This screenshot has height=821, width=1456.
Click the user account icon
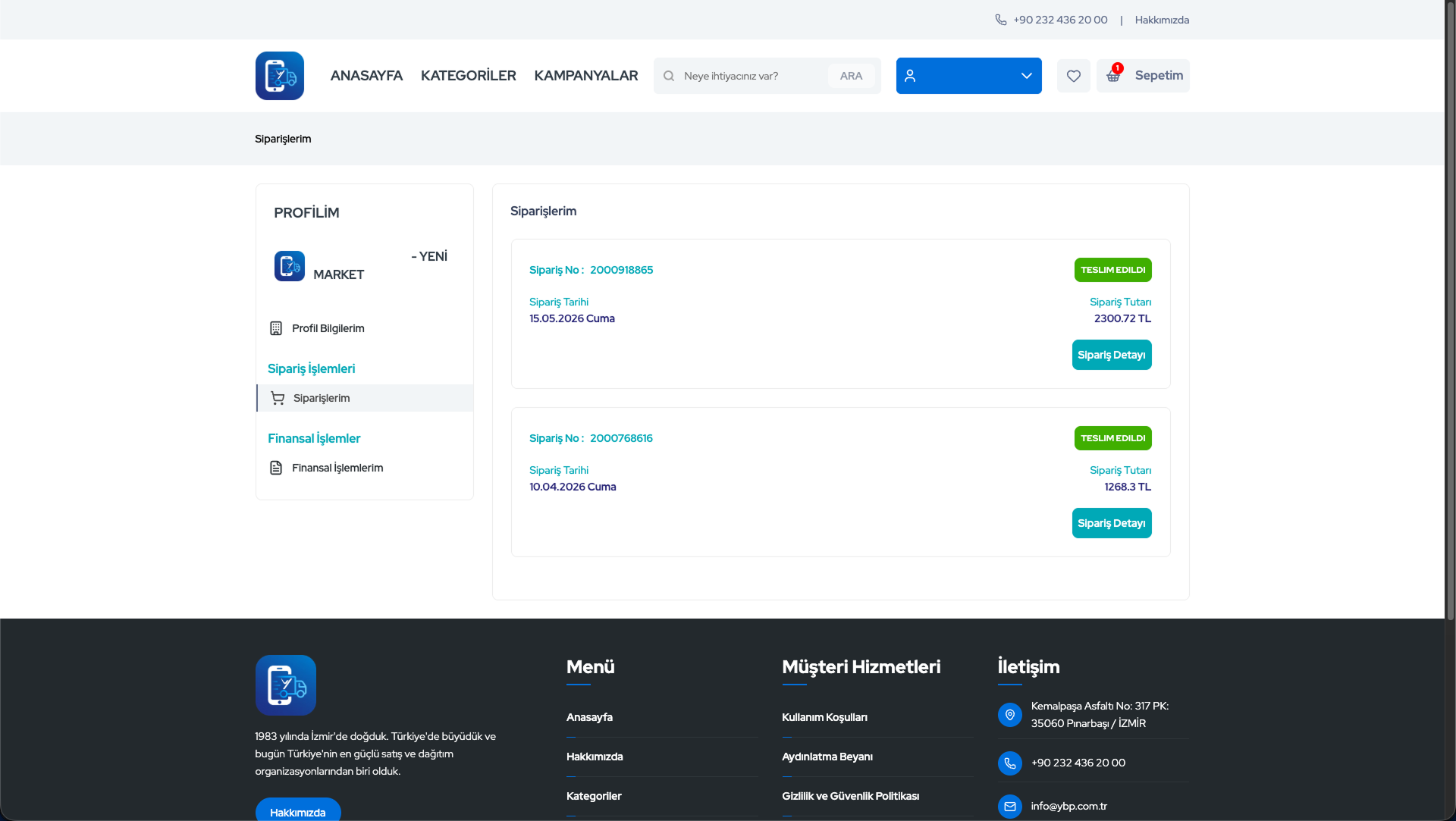click(910, 76)
